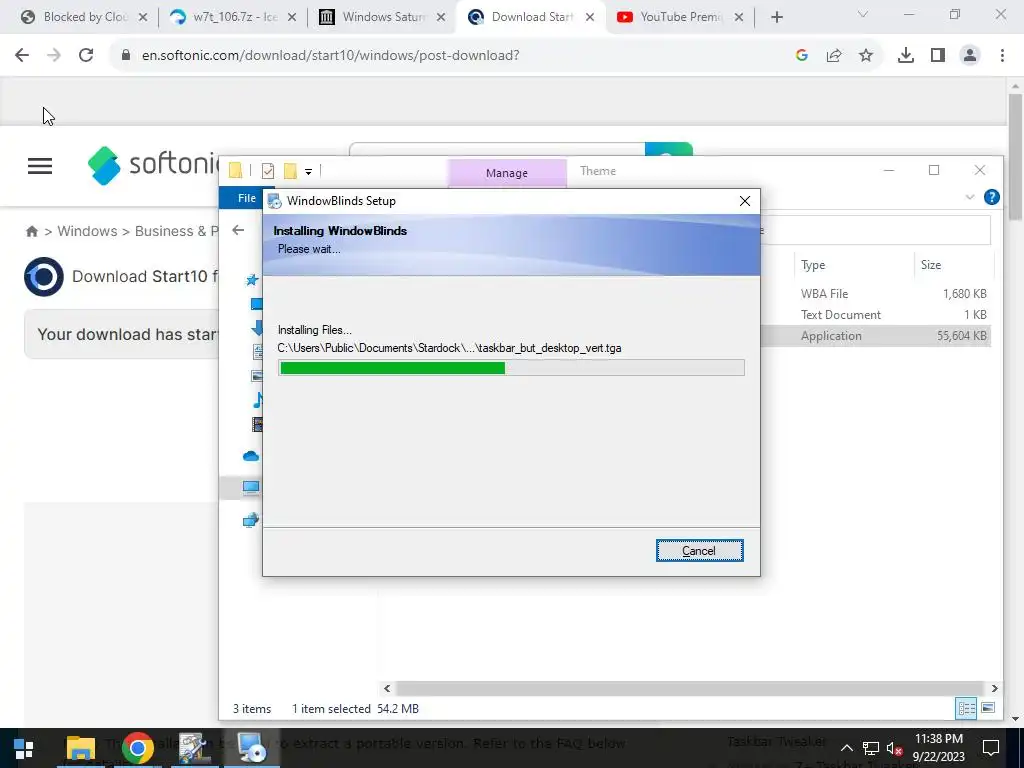Image resolution: width=1024 pixels, height=768 pixels.
Task: Click Explorer horizontal scrollbar track
Action: (x=690, y=688)
